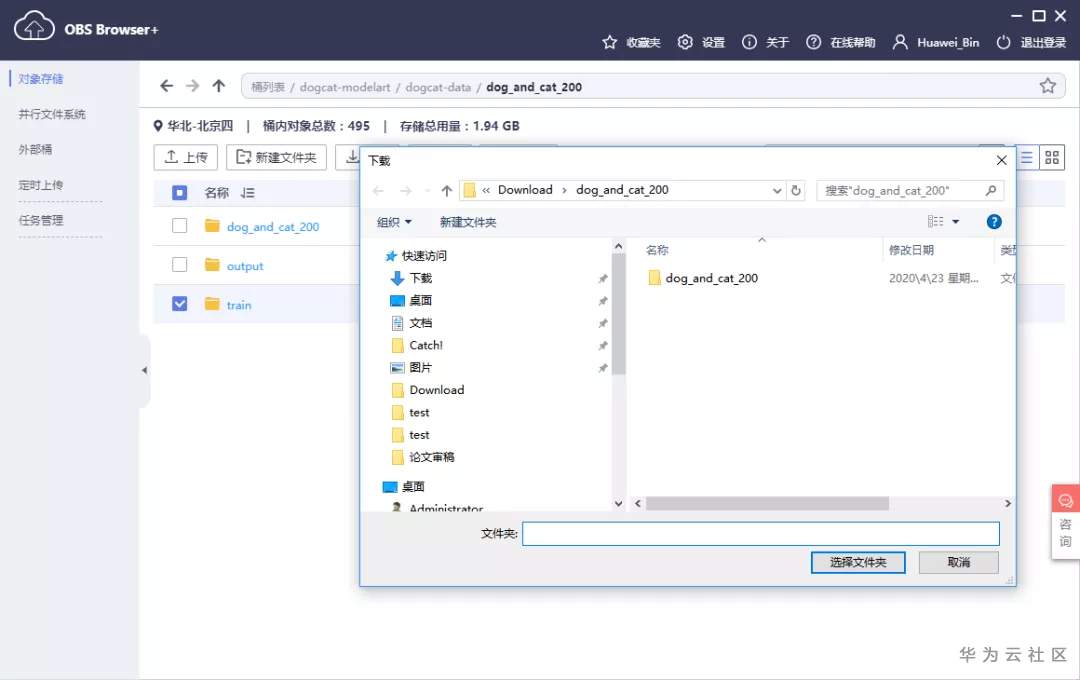Viewport: 1080px width, 680px height.
Task: Click 桶列表 in the breadcrumb
Action: (268, 87)
